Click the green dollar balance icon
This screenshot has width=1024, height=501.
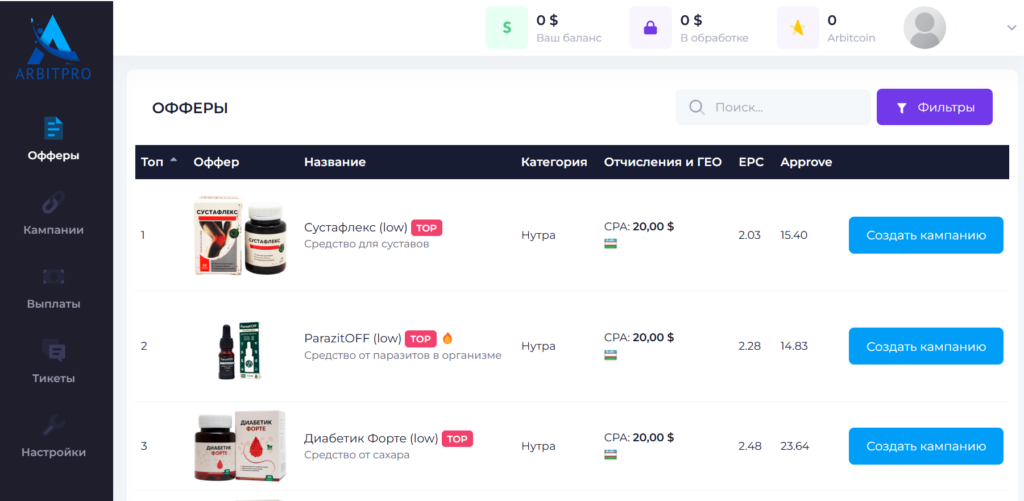(507, 28)
